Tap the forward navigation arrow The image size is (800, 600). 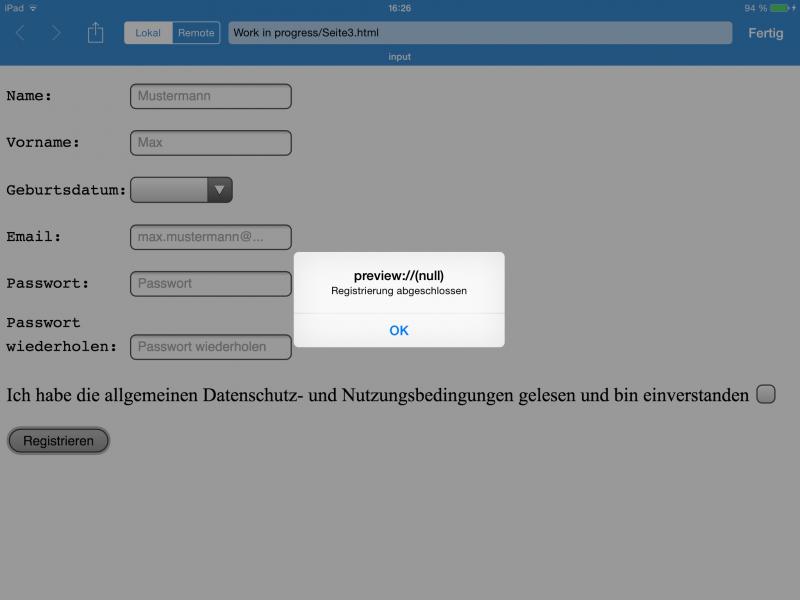pyautogui.click(x=56, y=33)
